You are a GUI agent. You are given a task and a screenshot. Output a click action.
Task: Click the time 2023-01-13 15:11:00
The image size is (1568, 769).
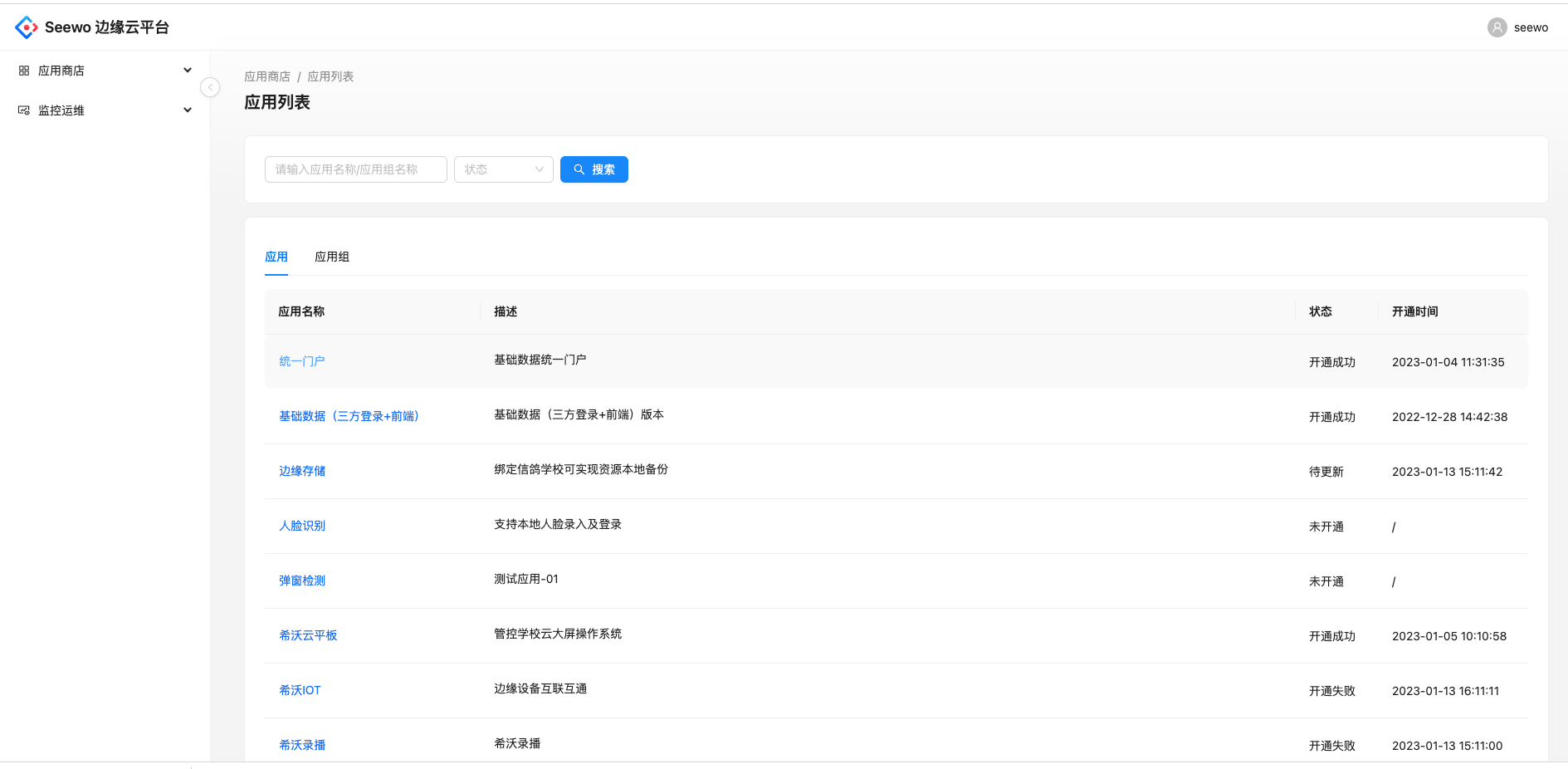[x=1448, y=746]
